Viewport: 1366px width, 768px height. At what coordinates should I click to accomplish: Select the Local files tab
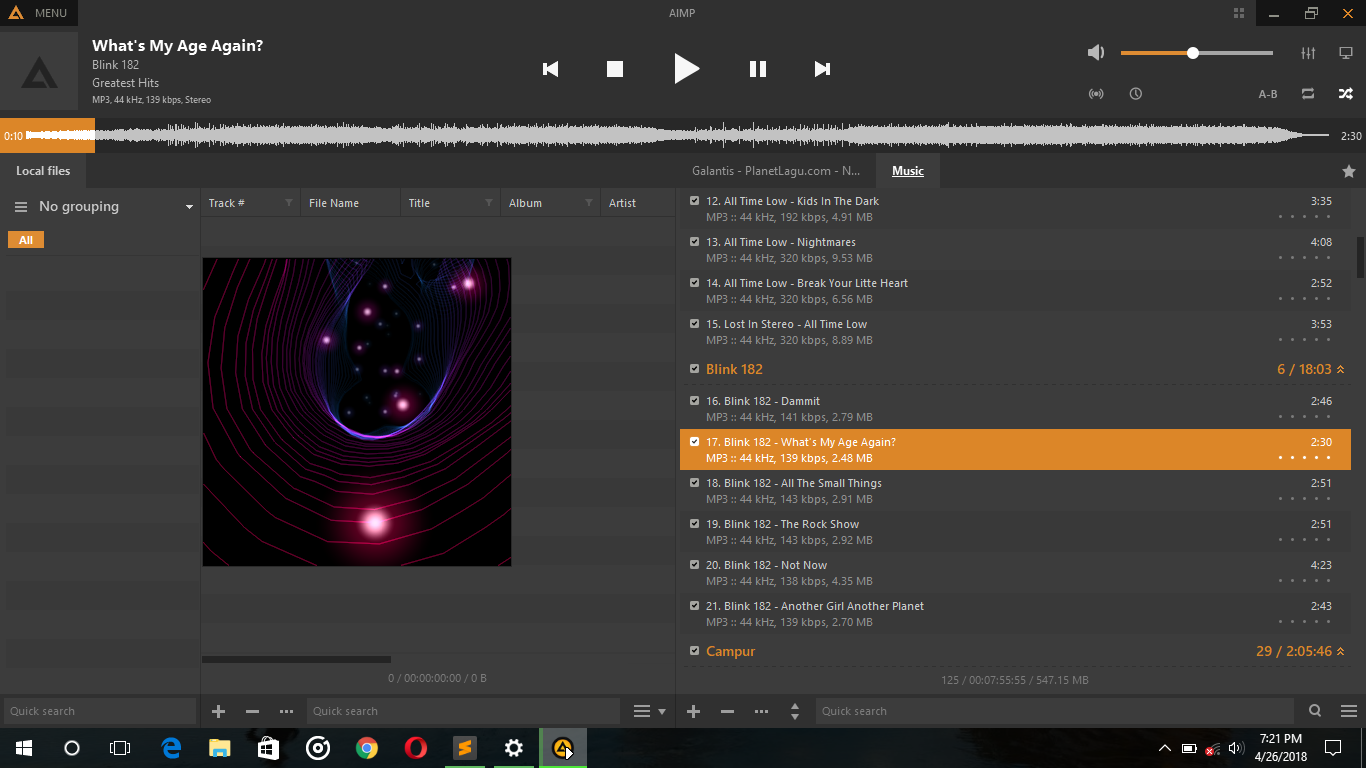click(43, 171)
